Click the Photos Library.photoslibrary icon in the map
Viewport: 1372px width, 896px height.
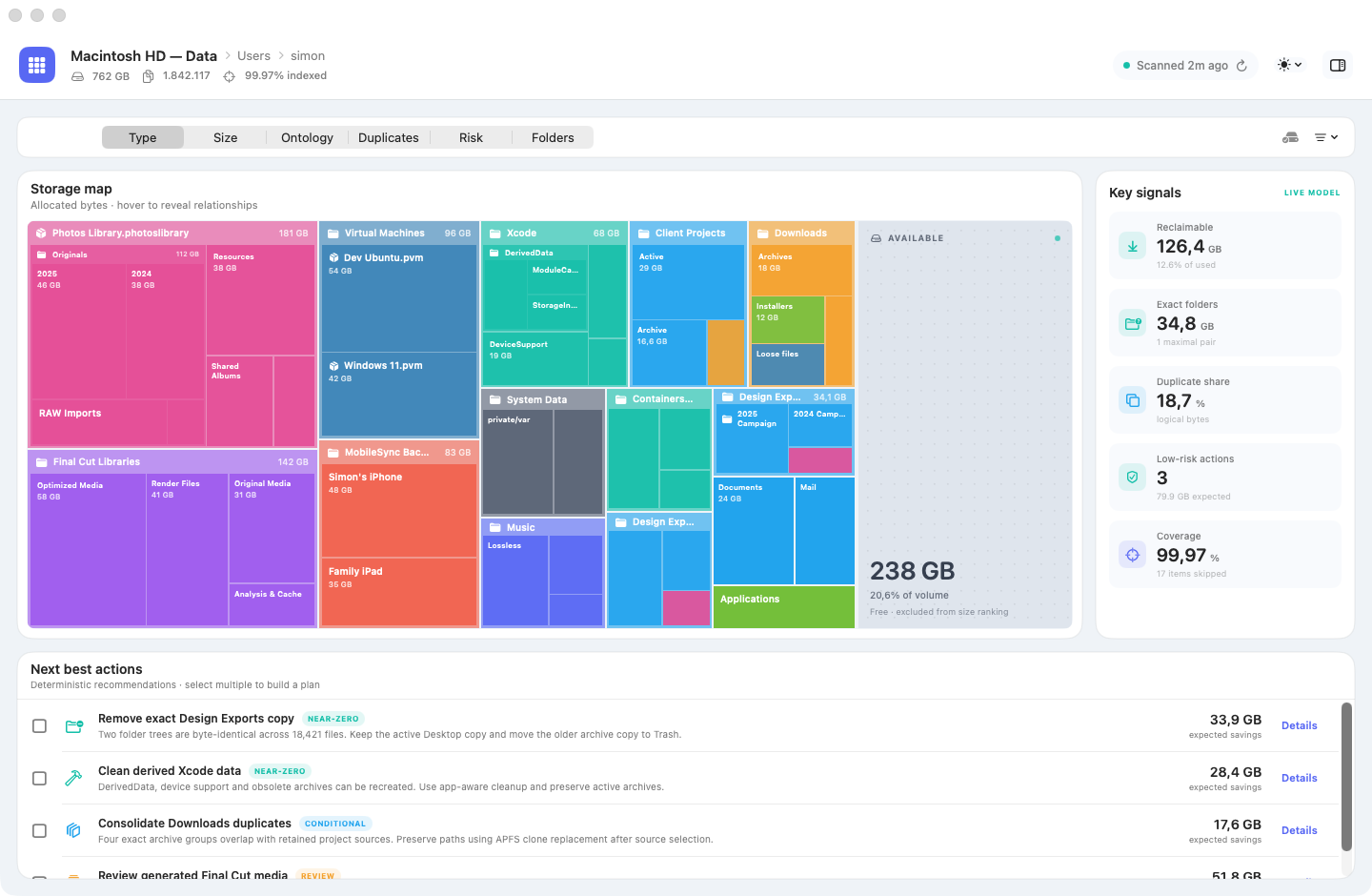point(42,234)
